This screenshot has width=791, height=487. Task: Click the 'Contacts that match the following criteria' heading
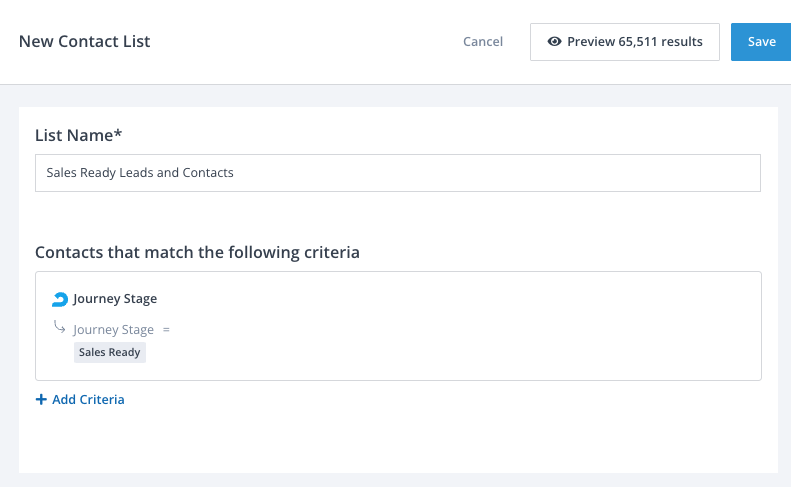pos(197,252)
